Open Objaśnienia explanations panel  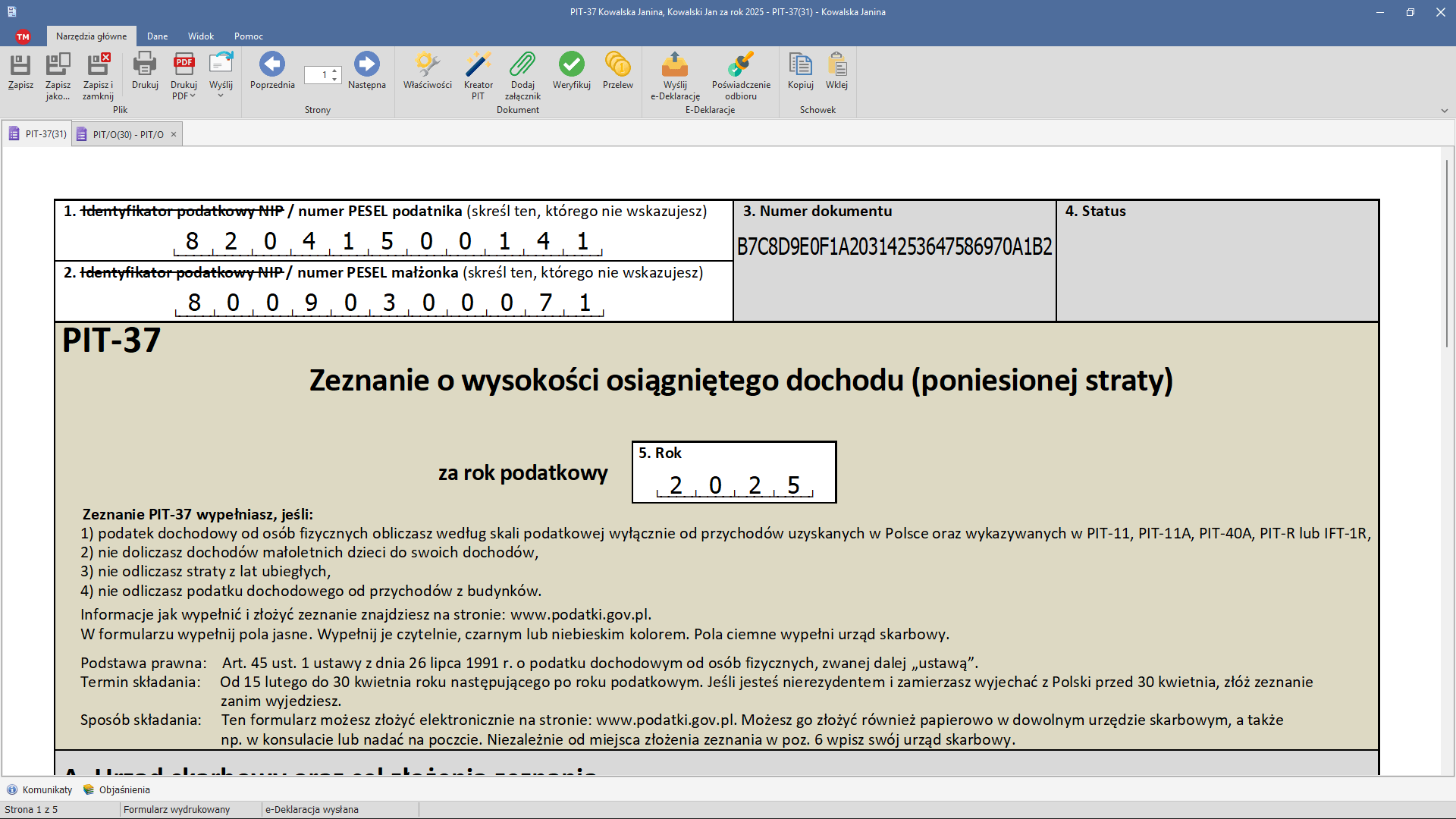(x=117, y=789)
